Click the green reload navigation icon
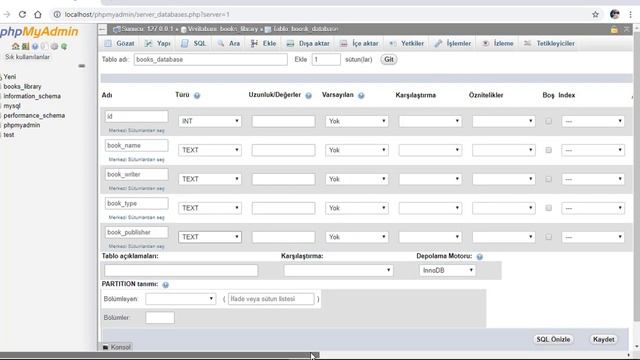Viewport: 640px width, 360px height. click(x=64, y=47)
